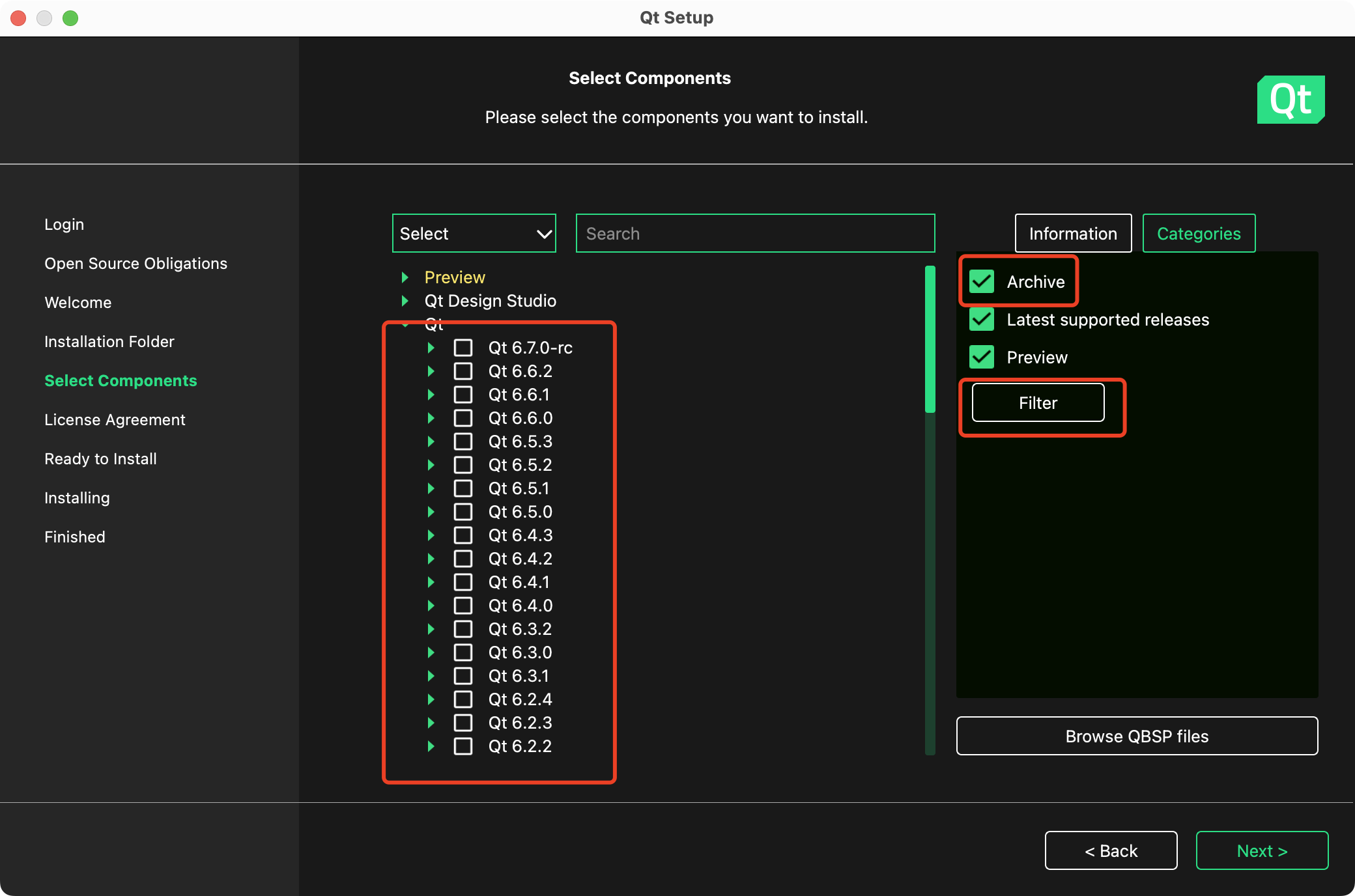Viewport: 1355px width, 896px height.
Task: Click the component list vertical scrollbar
Action: click(x=930, y=339)
